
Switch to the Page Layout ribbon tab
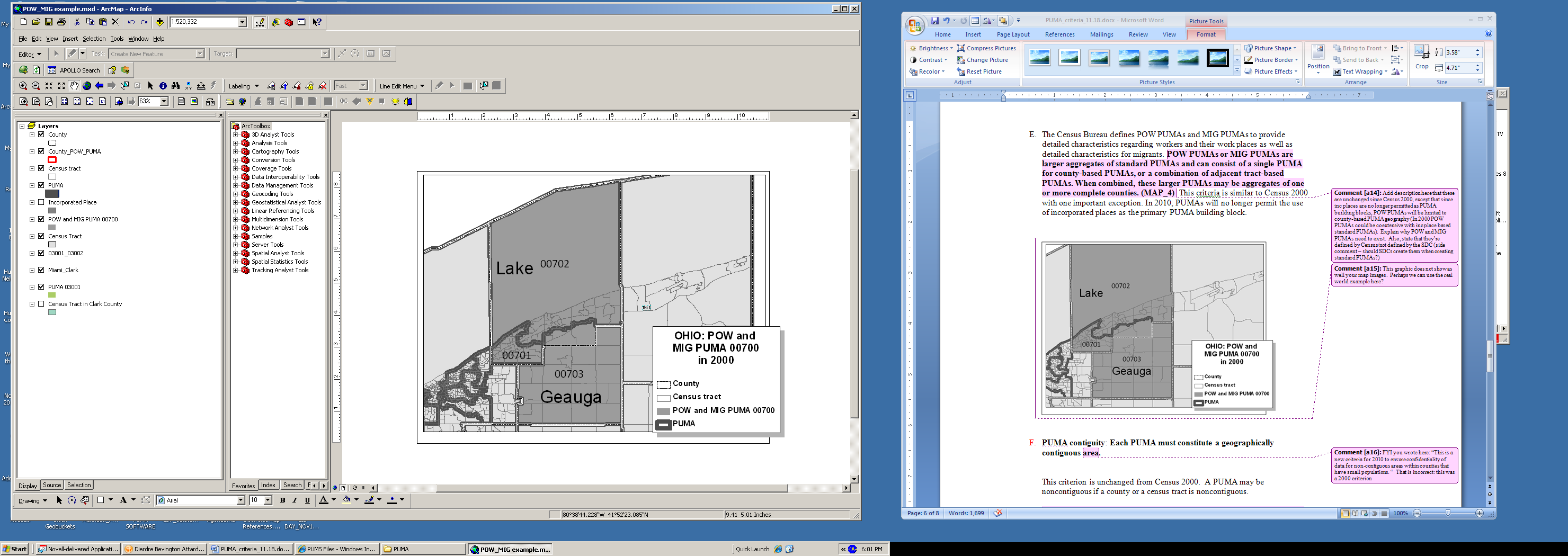click(1013, 34)
